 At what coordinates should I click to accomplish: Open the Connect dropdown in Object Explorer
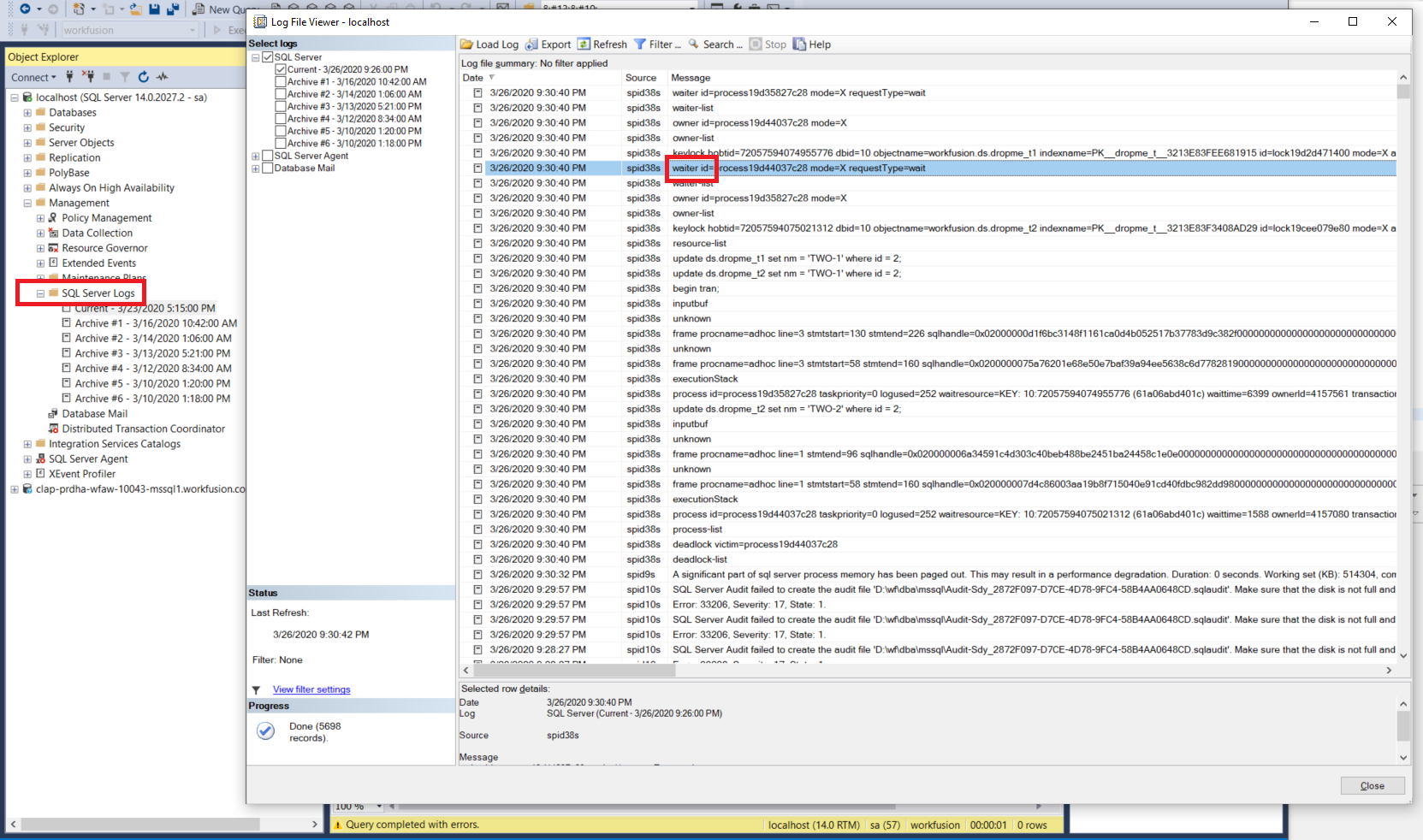click(x=33, y=77)
